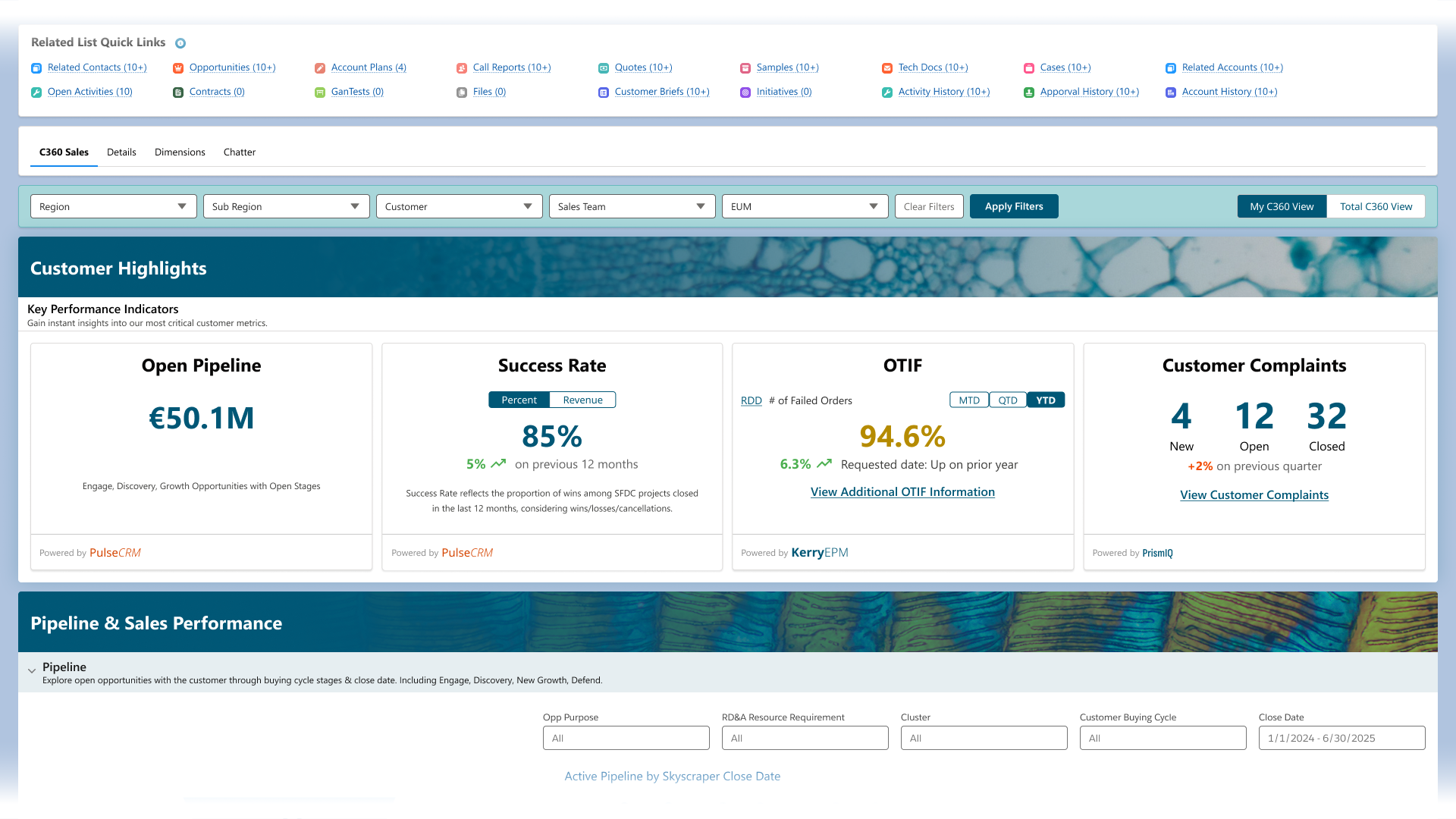Open the Region dropdown
Viewport: 1456px width, 819px height.
[x=113, y=206]
